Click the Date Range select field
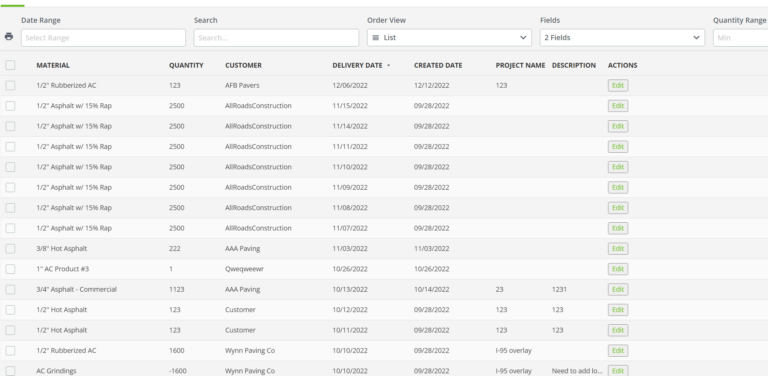The width and height of the screenshot is (768, 376). [103, 38]
